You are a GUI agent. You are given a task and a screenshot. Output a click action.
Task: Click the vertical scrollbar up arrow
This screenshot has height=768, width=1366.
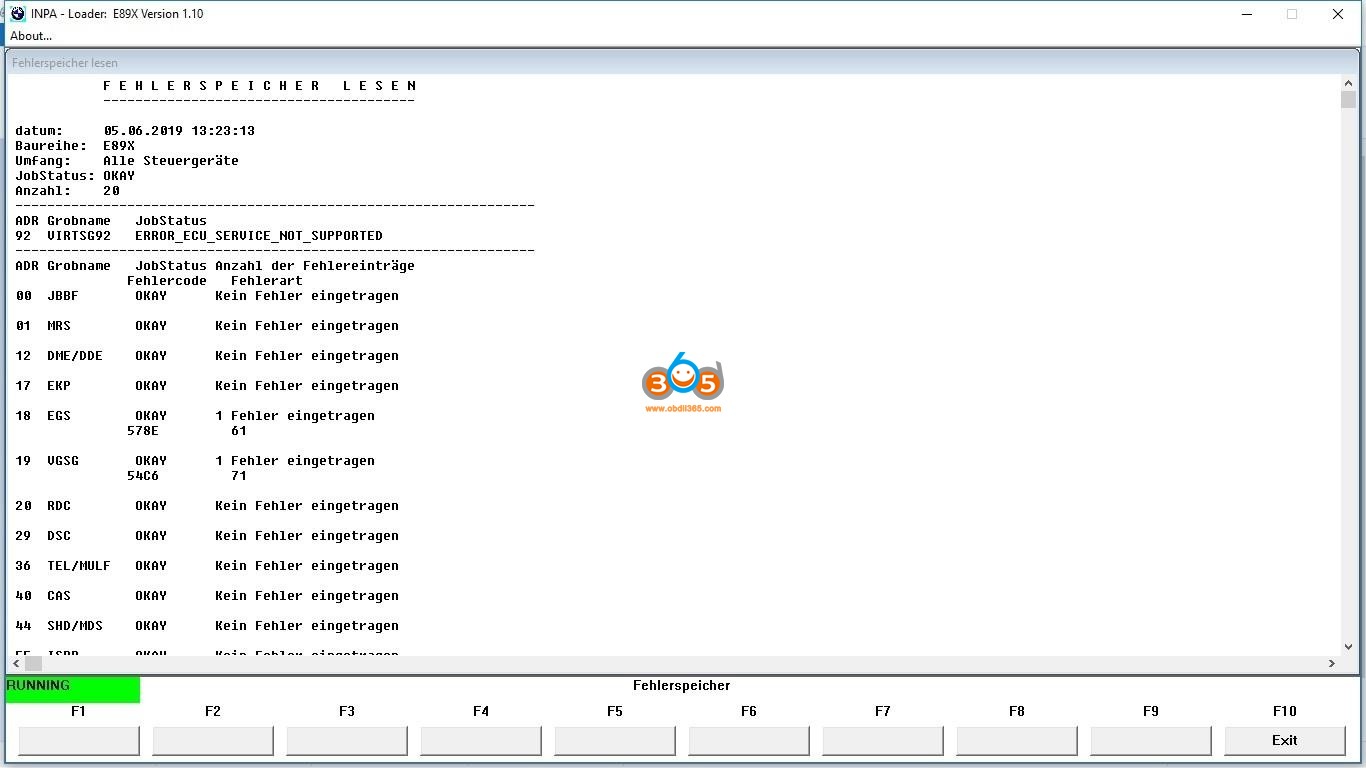(1348, 83)
